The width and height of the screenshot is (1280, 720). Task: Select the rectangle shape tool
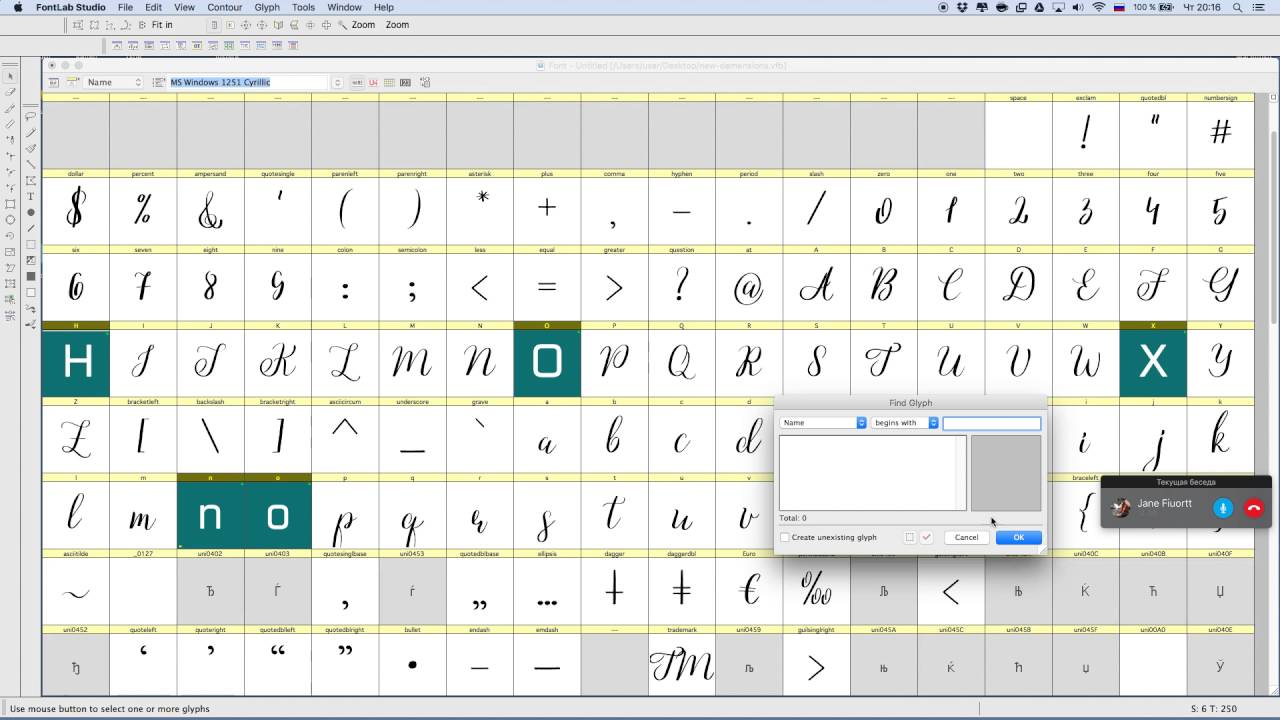[x=10, y=204]
